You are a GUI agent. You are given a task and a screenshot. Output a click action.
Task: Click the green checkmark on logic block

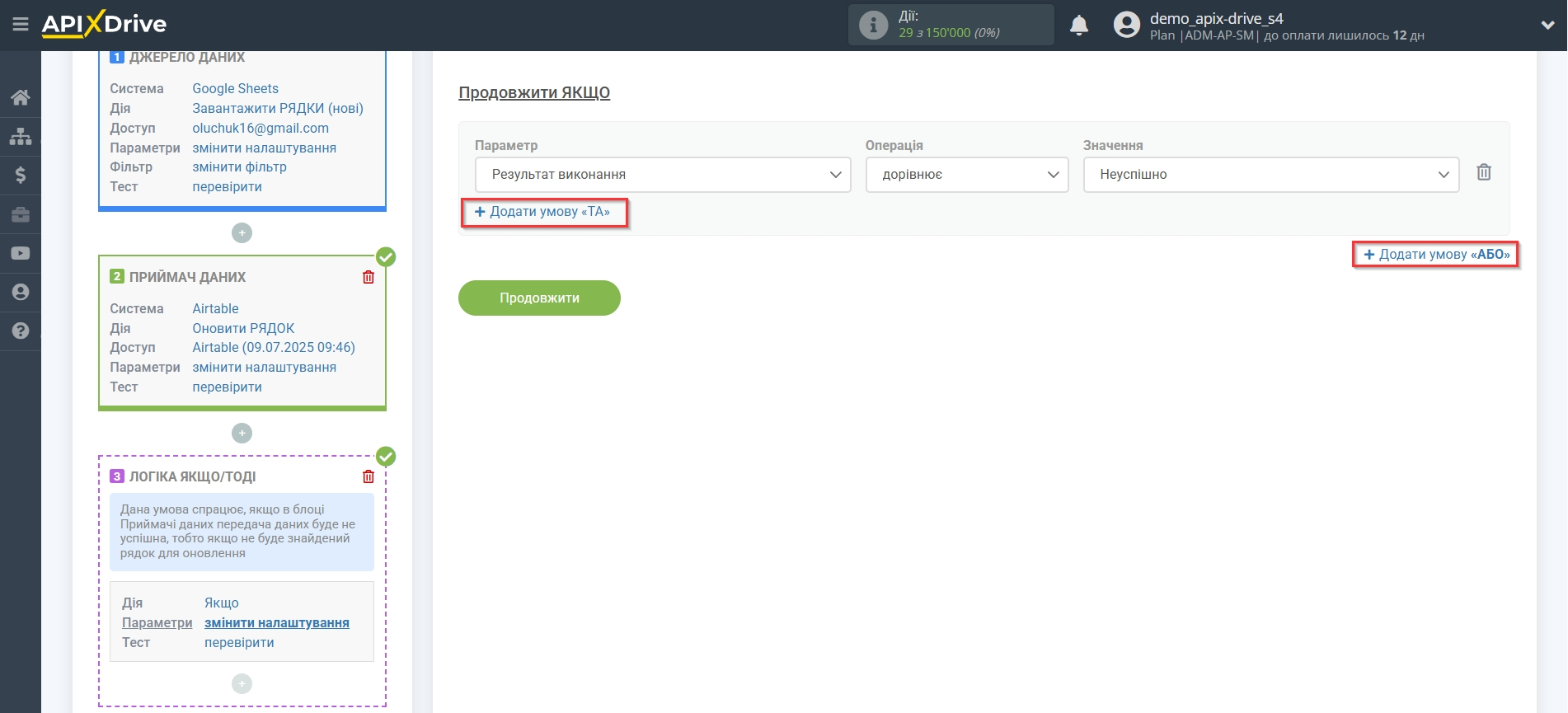[386, 457]
